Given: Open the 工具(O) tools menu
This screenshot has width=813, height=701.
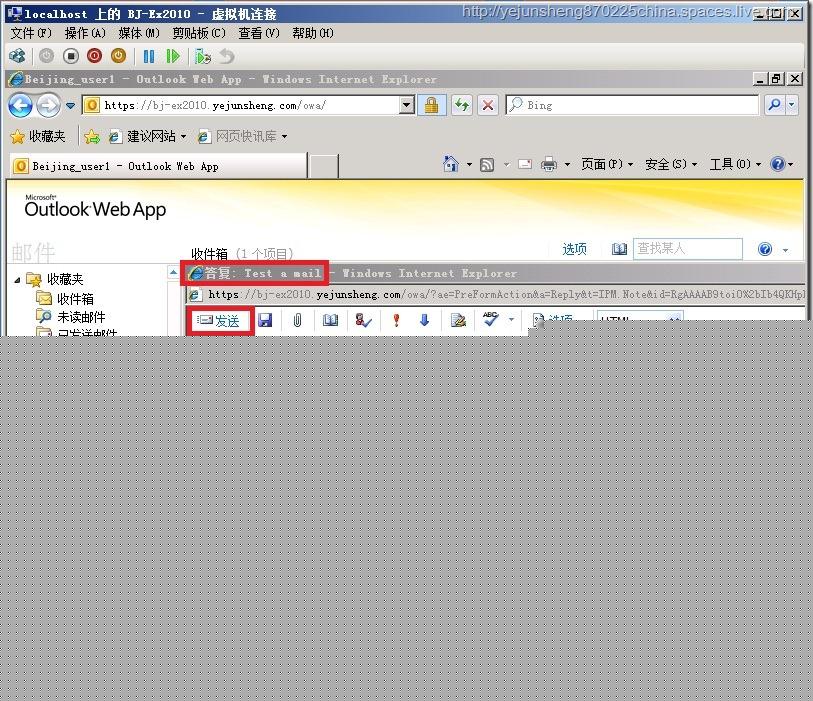Looking at the screenshot, I should tap(735, 164).
